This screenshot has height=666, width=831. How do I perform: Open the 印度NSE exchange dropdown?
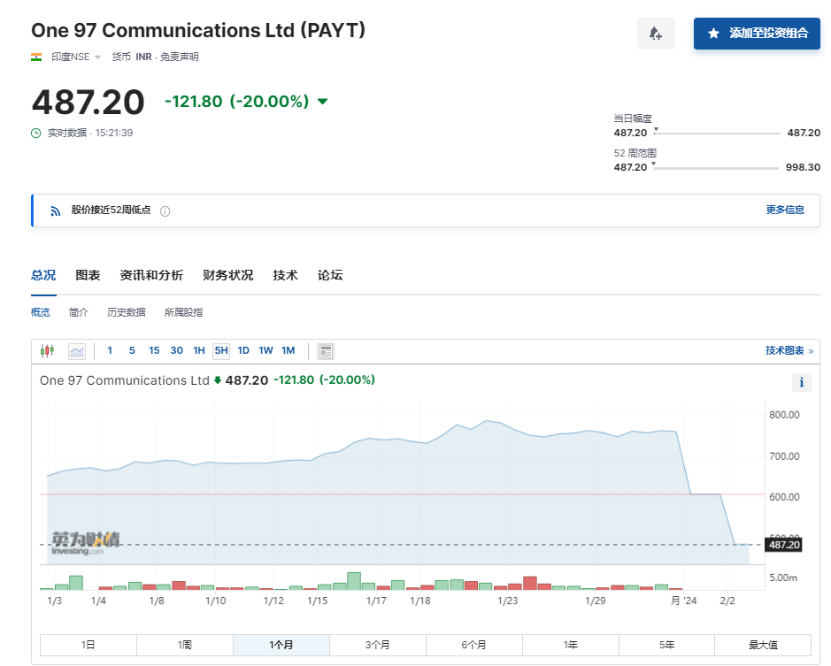point(75,57)
